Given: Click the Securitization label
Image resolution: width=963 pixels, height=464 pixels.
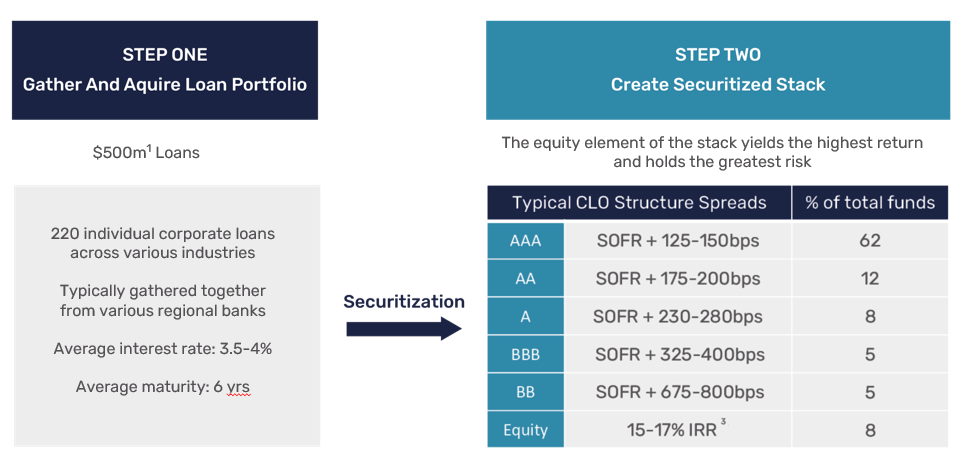Looking at the screenshot, I should [x=404, y=301].
